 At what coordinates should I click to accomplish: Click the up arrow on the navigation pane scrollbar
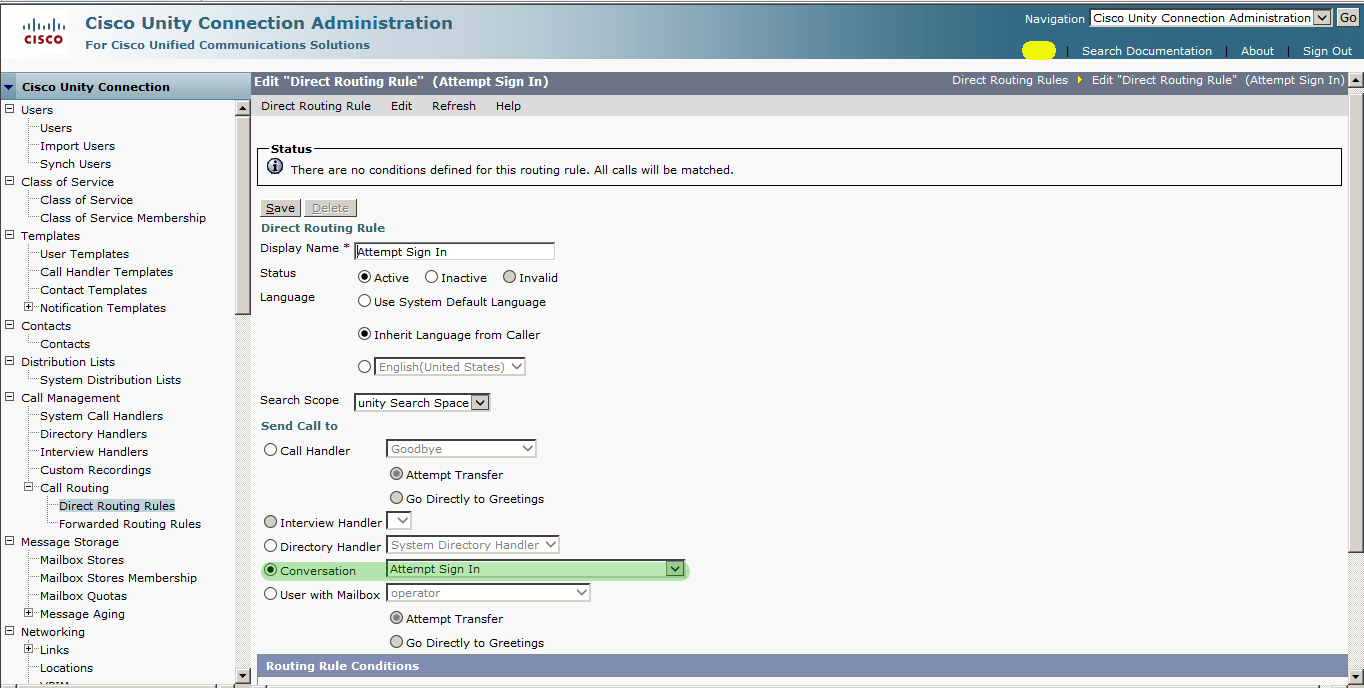coord(242,109)
